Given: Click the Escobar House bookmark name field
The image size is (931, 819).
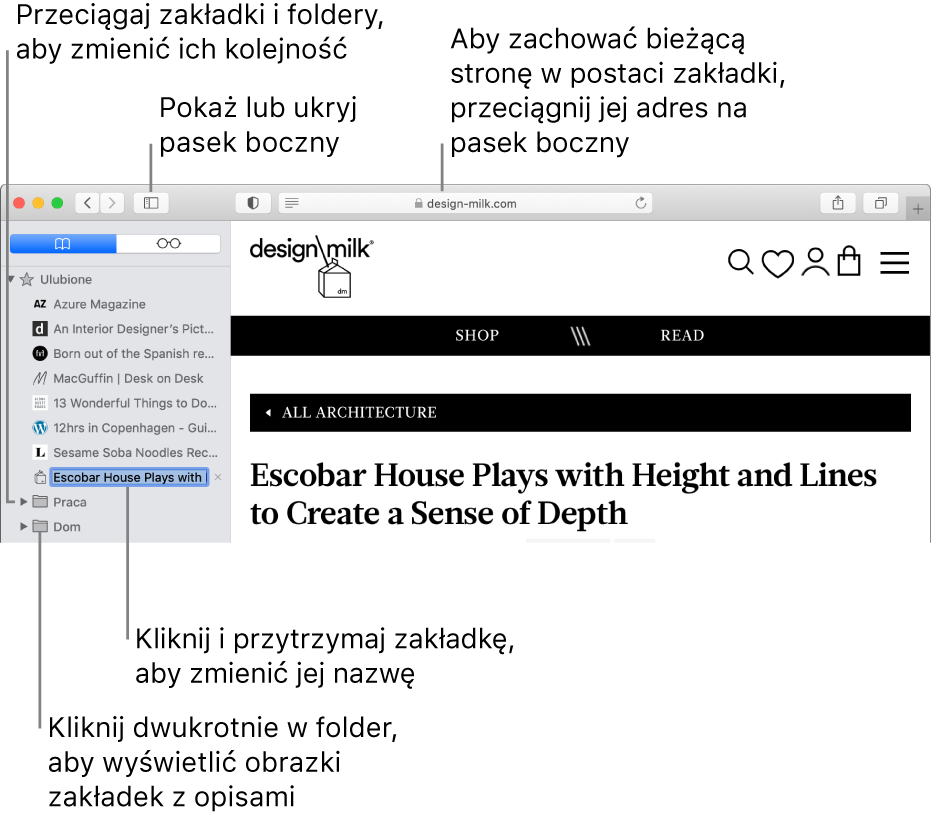Looking at the screenshot, I should [x=129, y=477].
